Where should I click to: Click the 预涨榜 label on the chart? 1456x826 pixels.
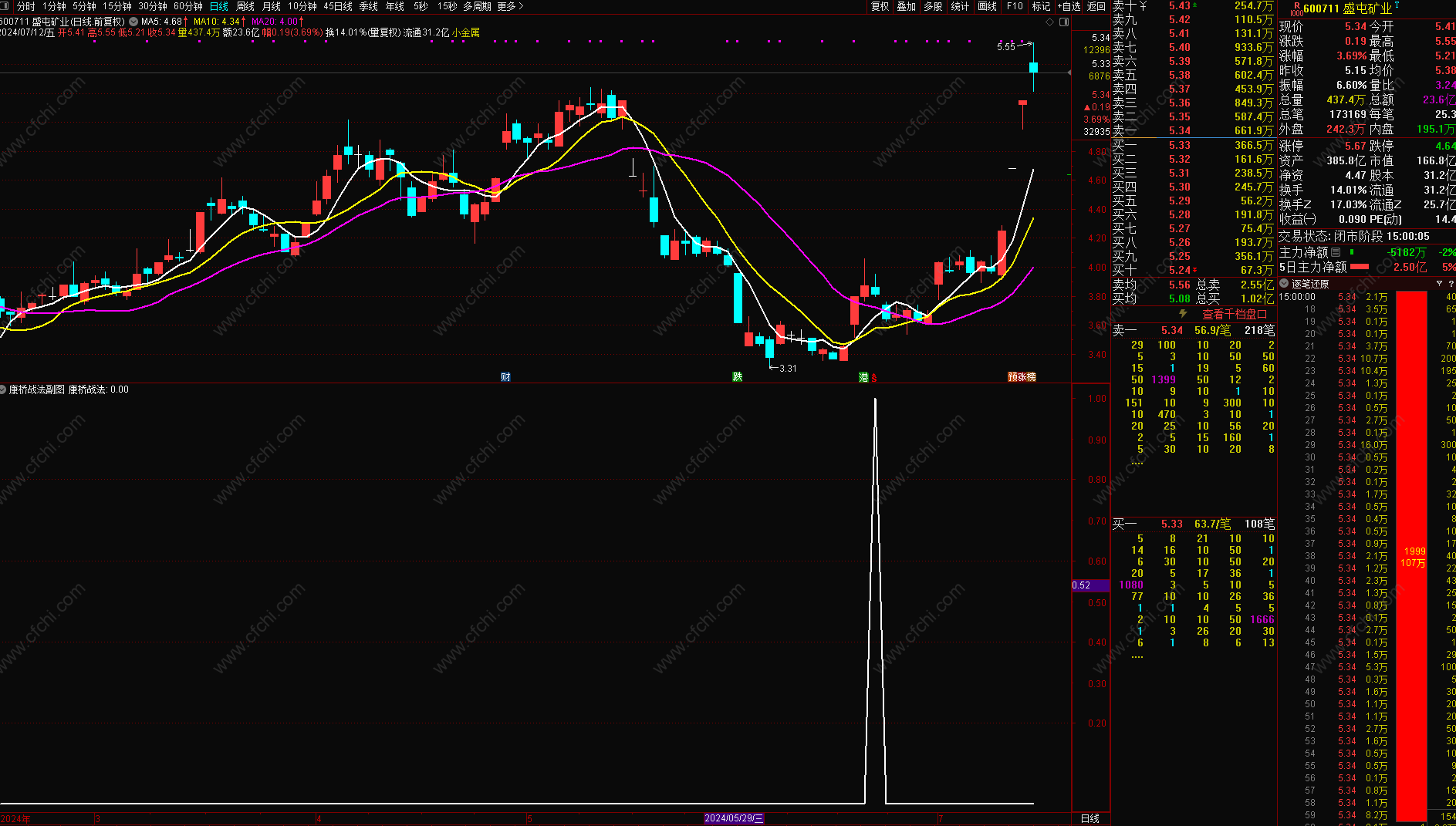(1022, 376)
